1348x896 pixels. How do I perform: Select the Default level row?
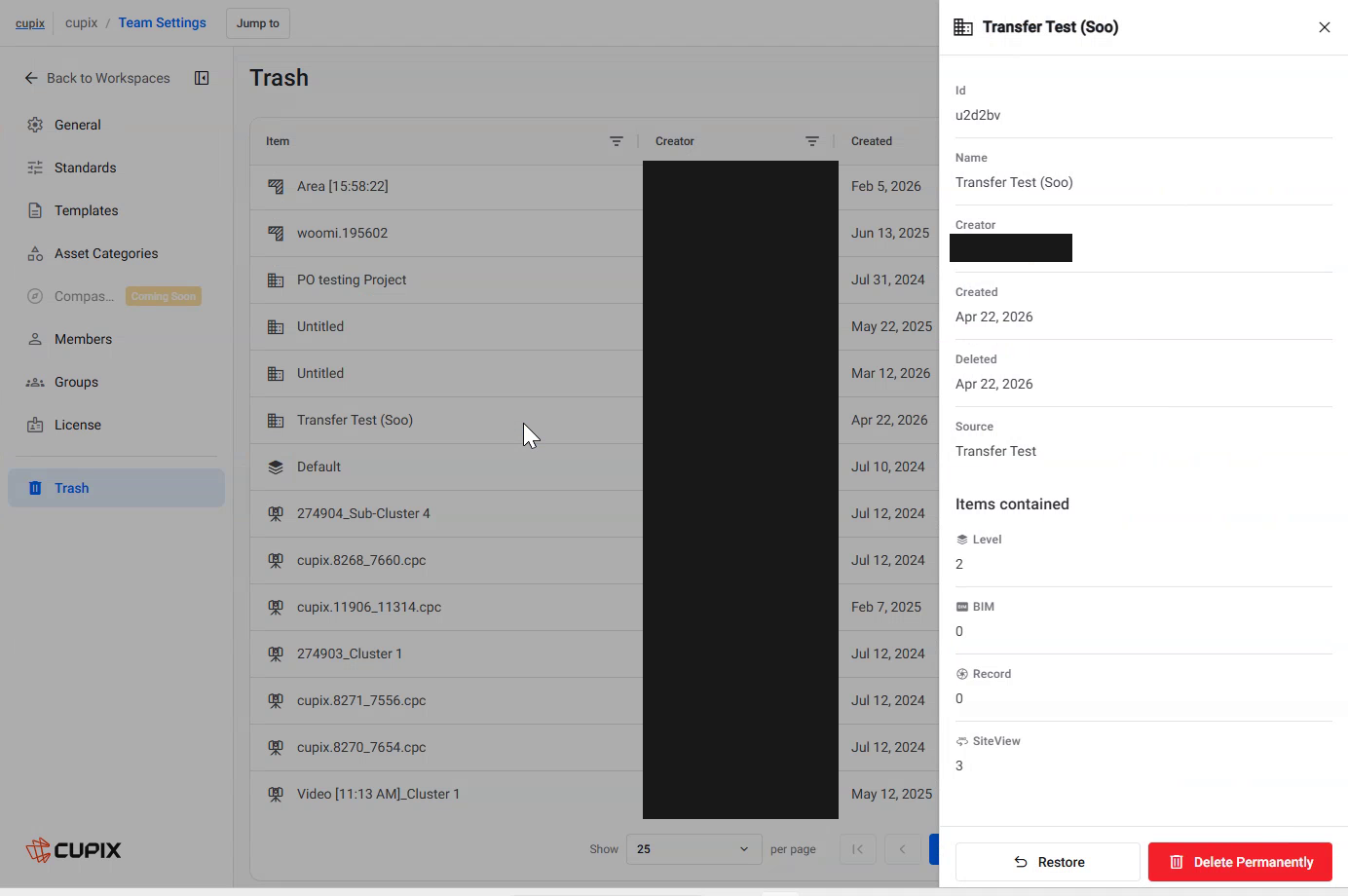click(594, 467)
